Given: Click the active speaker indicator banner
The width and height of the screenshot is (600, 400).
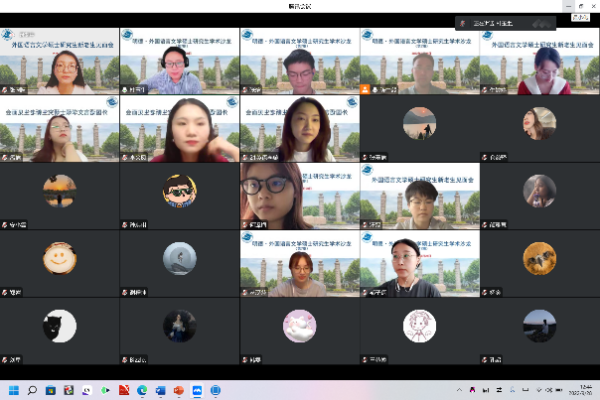Looking at the screenshot, I should tap(500, 22).
